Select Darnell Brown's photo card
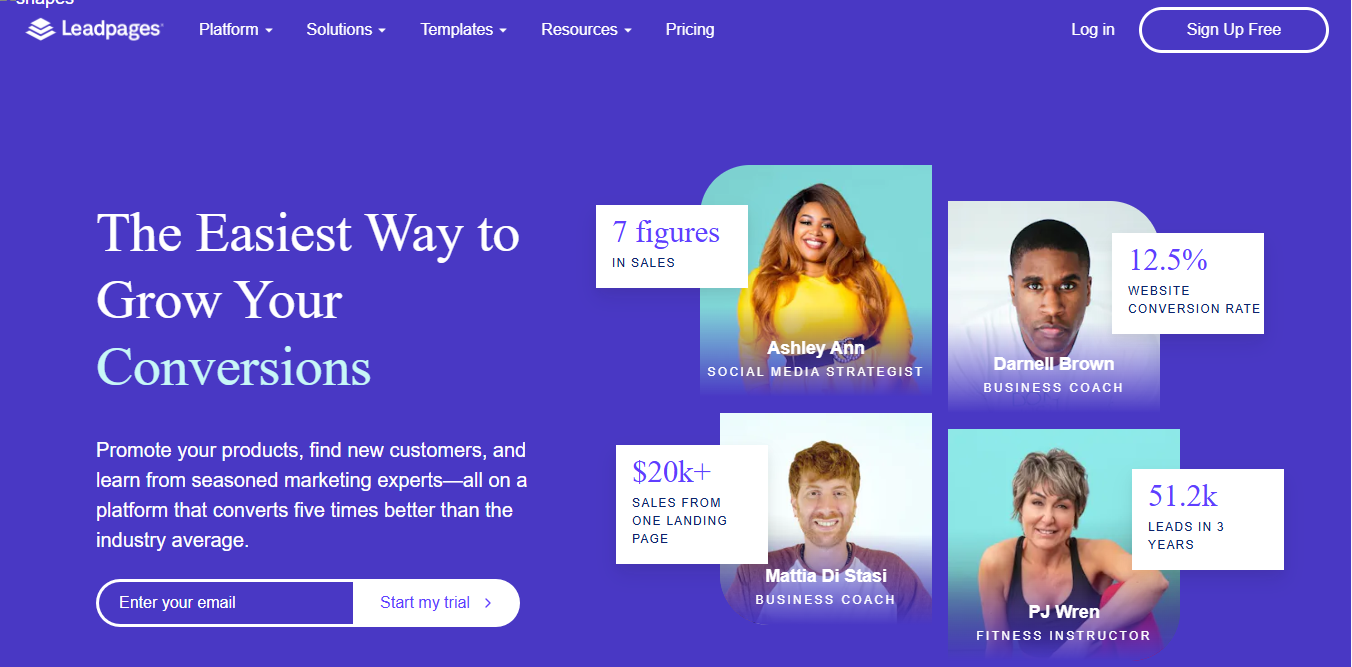 1054,307
